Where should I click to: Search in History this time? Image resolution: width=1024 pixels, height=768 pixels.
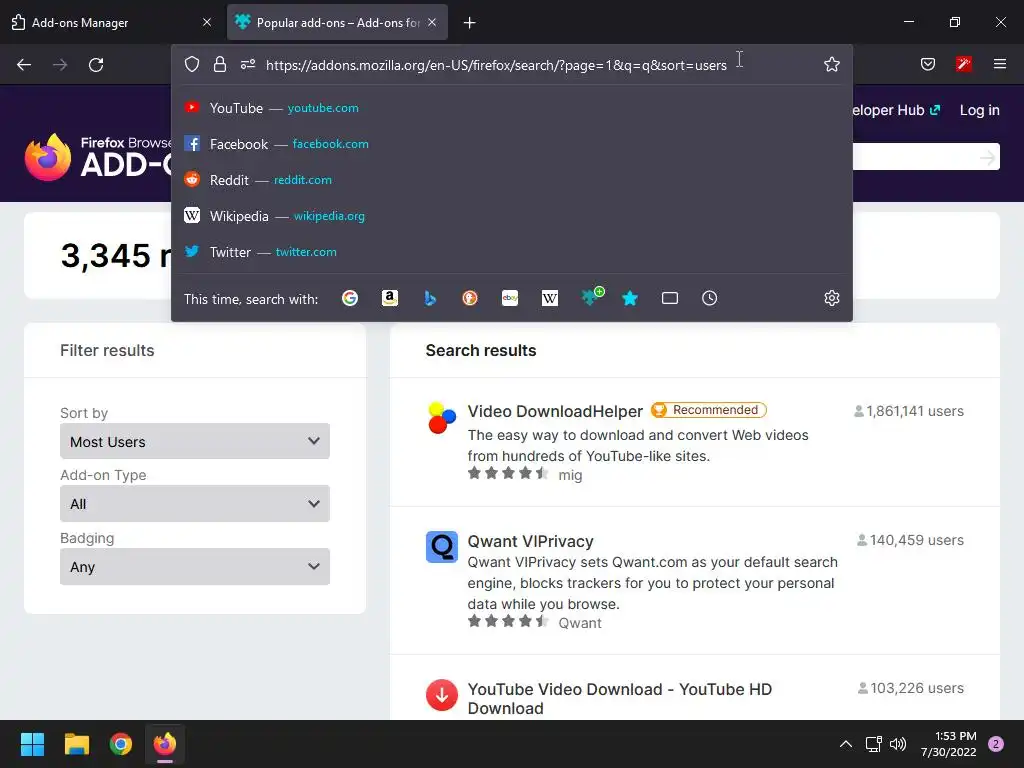pyautogui.click(x=709, y=298)
